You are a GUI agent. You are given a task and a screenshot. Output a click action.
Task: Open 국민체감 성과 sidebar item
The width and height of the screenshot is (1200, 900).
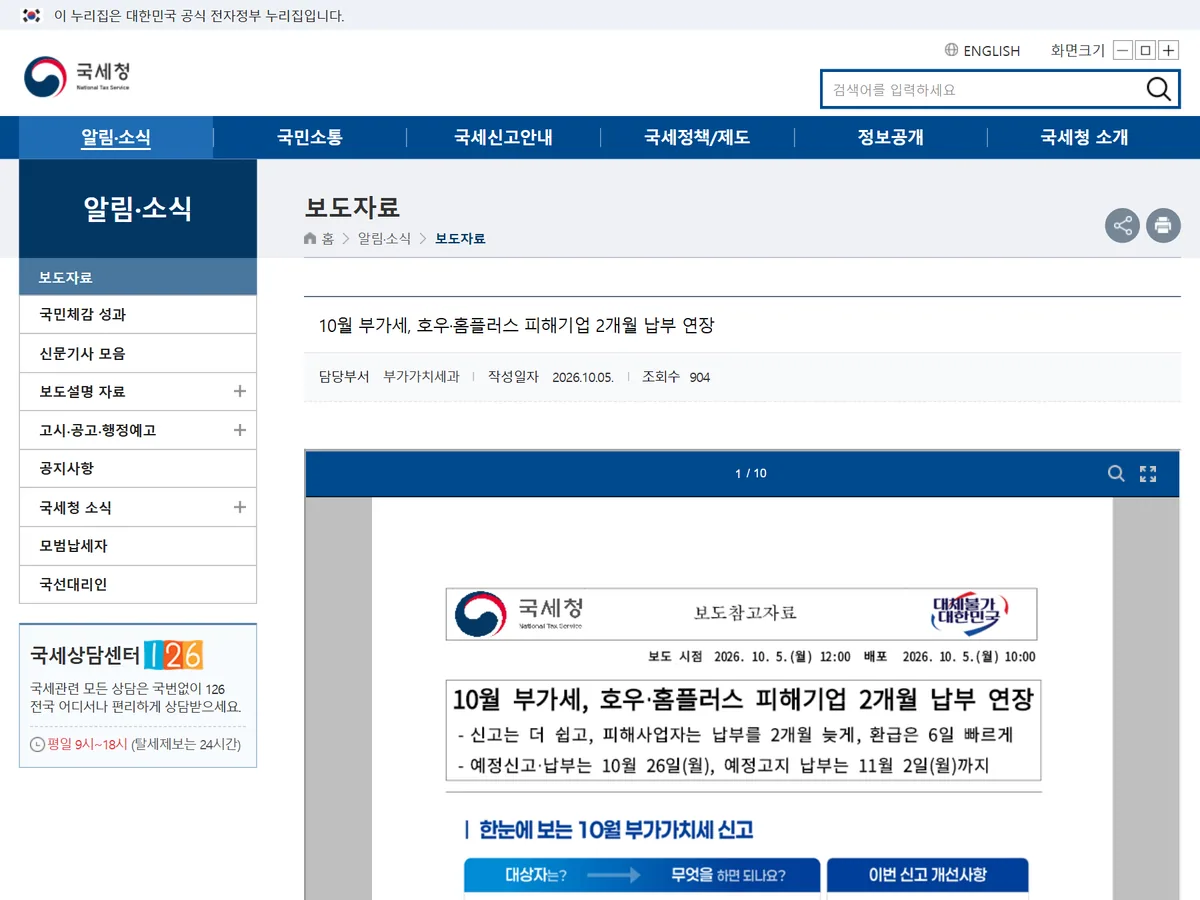click(138, 315)
